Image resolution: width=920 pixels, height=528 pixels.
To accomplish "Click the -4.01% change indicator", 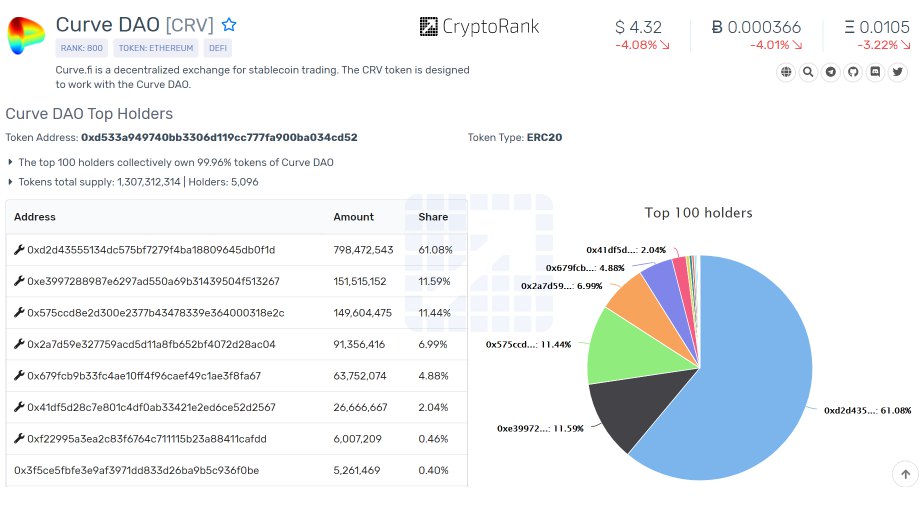I will tap(776, 45).
